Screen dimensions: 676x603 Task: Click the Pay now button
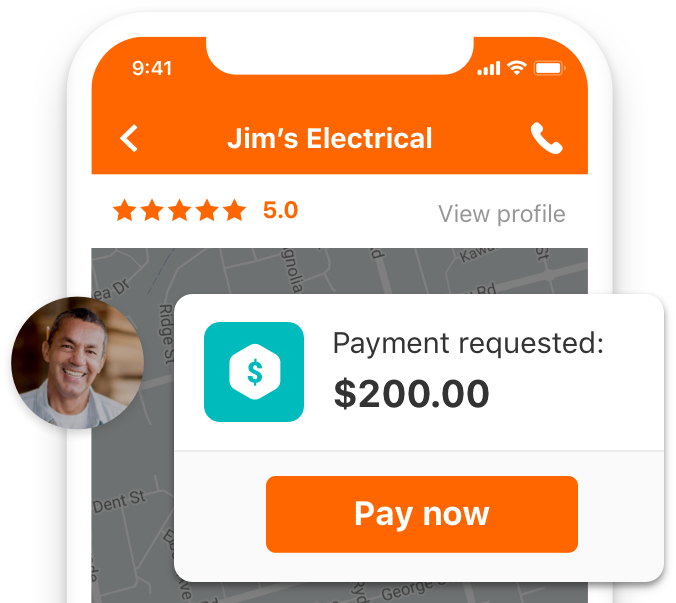(x=422, y=514)
